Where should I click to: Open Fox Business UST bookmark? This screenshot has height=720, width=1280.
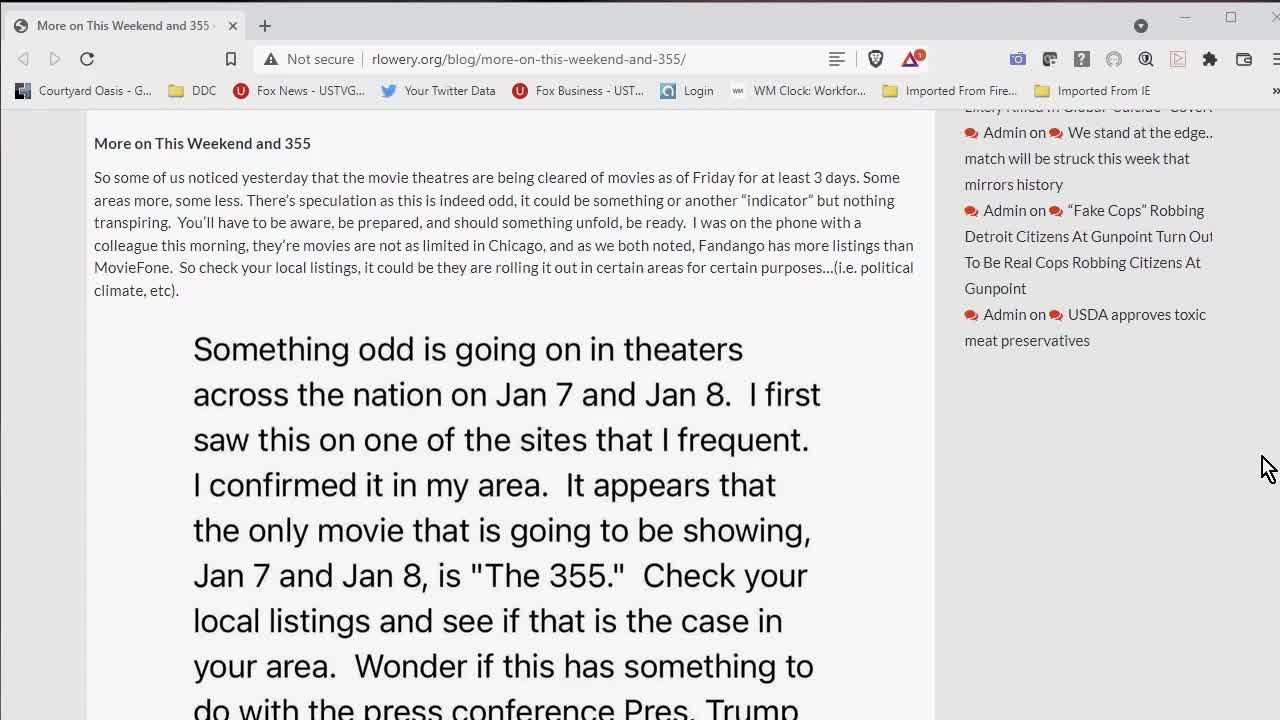(x=578, y=90)
